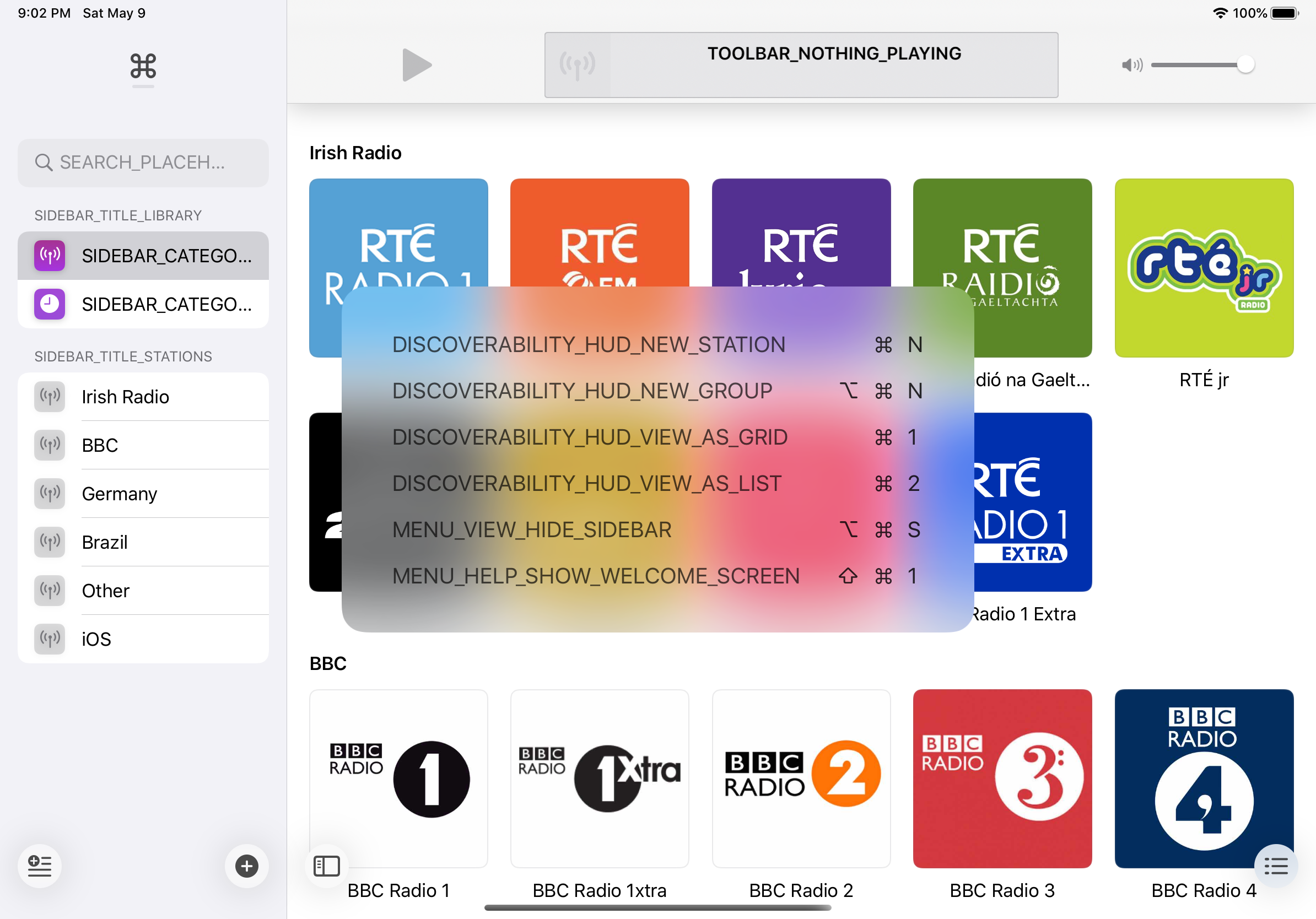The image size is (1316, 919).
Task: Click the speaker volume icon
Action: 1131,66
